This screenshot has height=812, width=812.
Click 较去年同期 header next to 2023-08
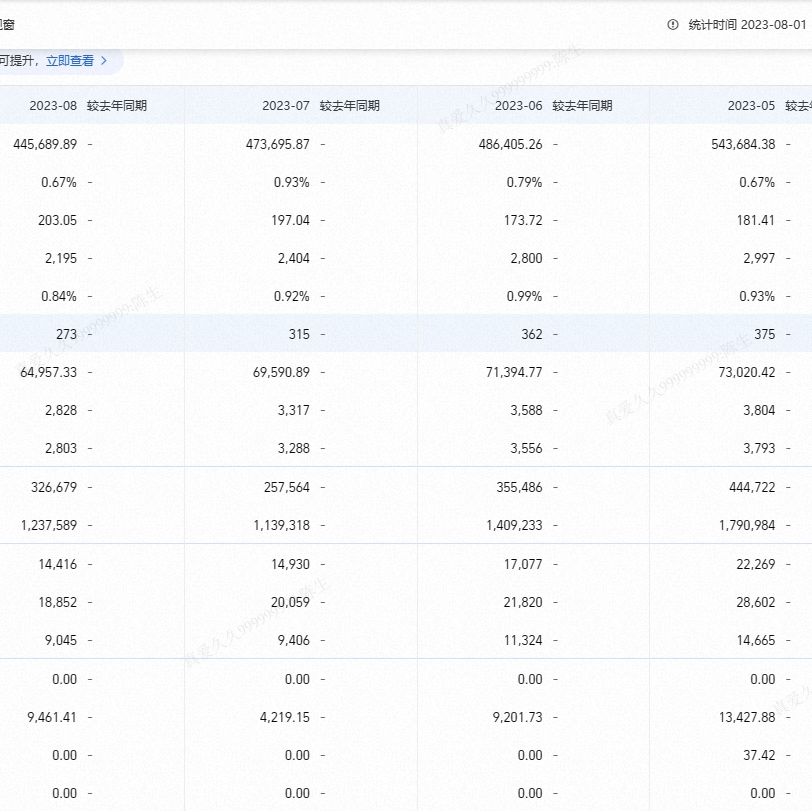117,106
